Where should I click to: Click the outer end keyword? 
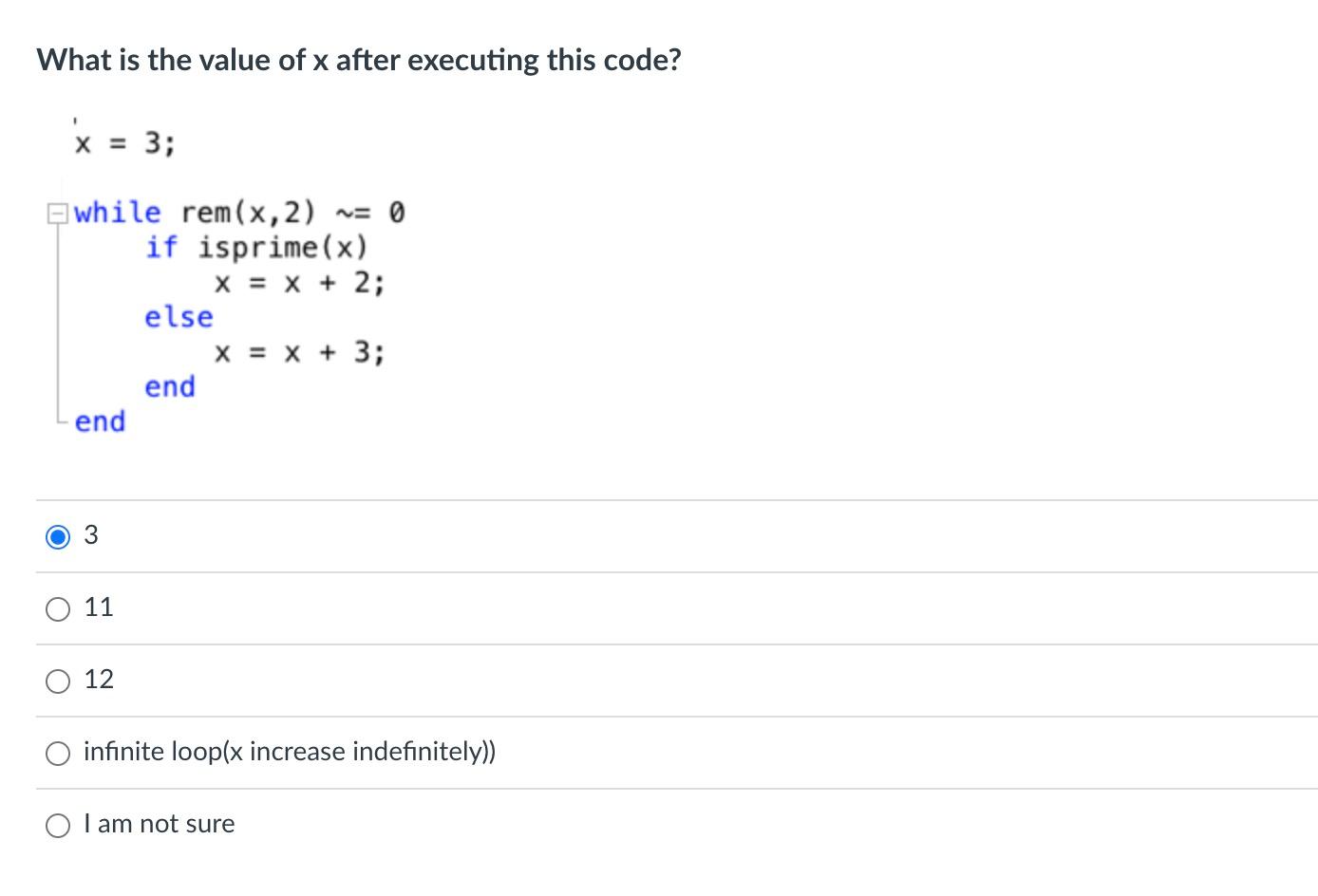(x=99, y=421)
